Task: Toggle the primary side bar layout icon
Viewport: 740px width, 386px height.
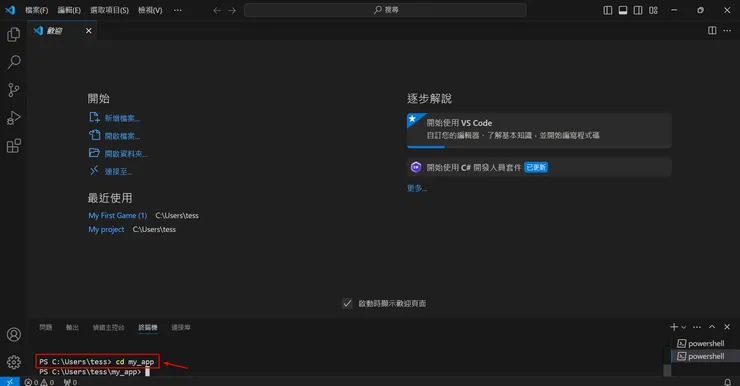Action: pos(608,10)
